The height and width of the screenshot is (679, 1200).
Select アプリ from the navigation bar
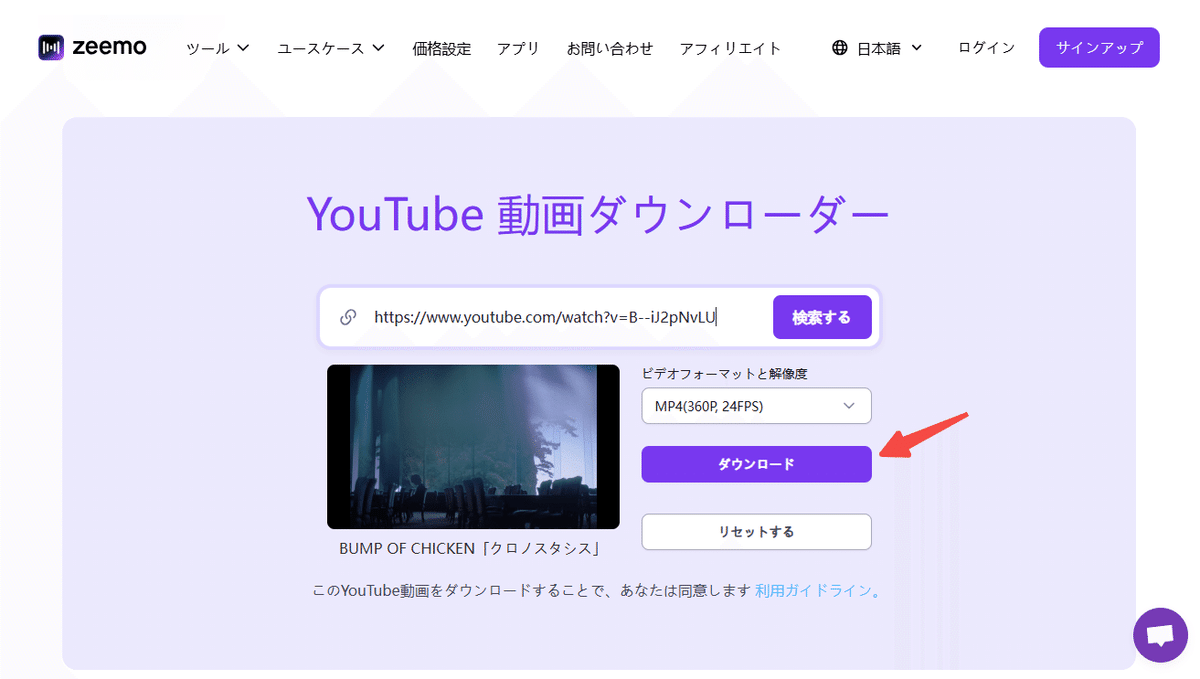click(519, 47)
